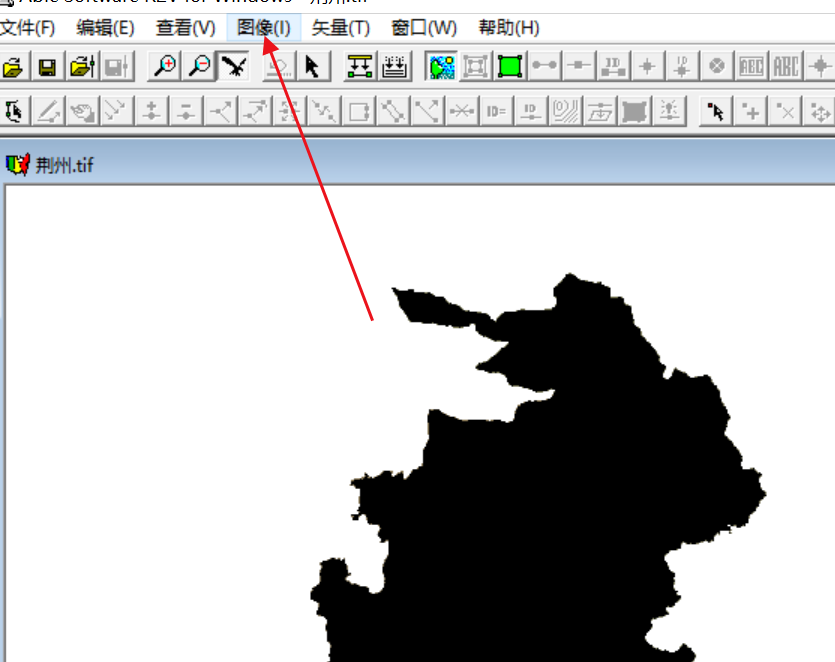Select the black arrow pointer tool
The height and width of the screenshot is (662, 835).
coord(312,67)
